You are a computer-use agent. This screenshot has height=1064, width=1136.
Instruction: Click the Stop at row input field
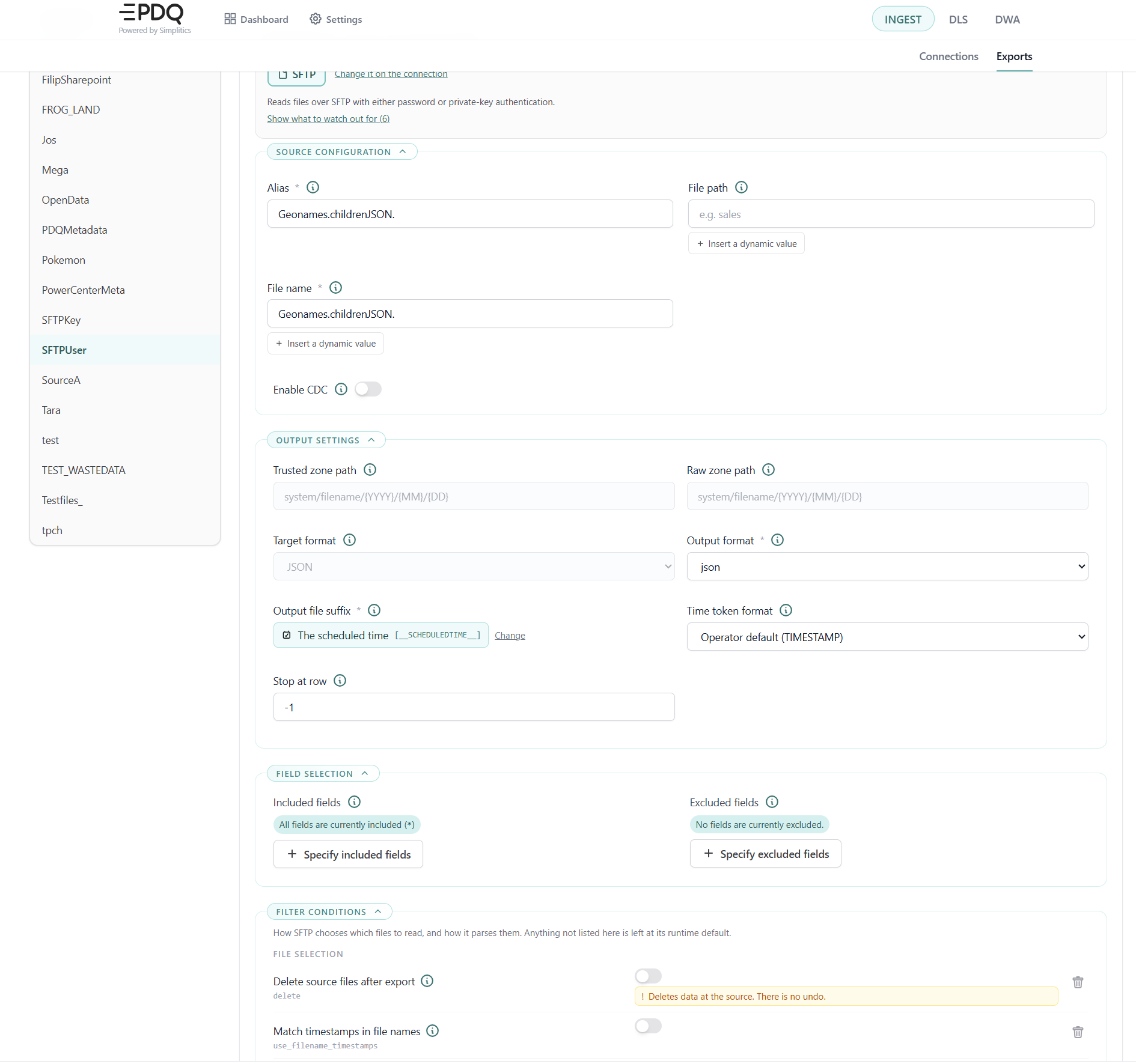[474, 707]
